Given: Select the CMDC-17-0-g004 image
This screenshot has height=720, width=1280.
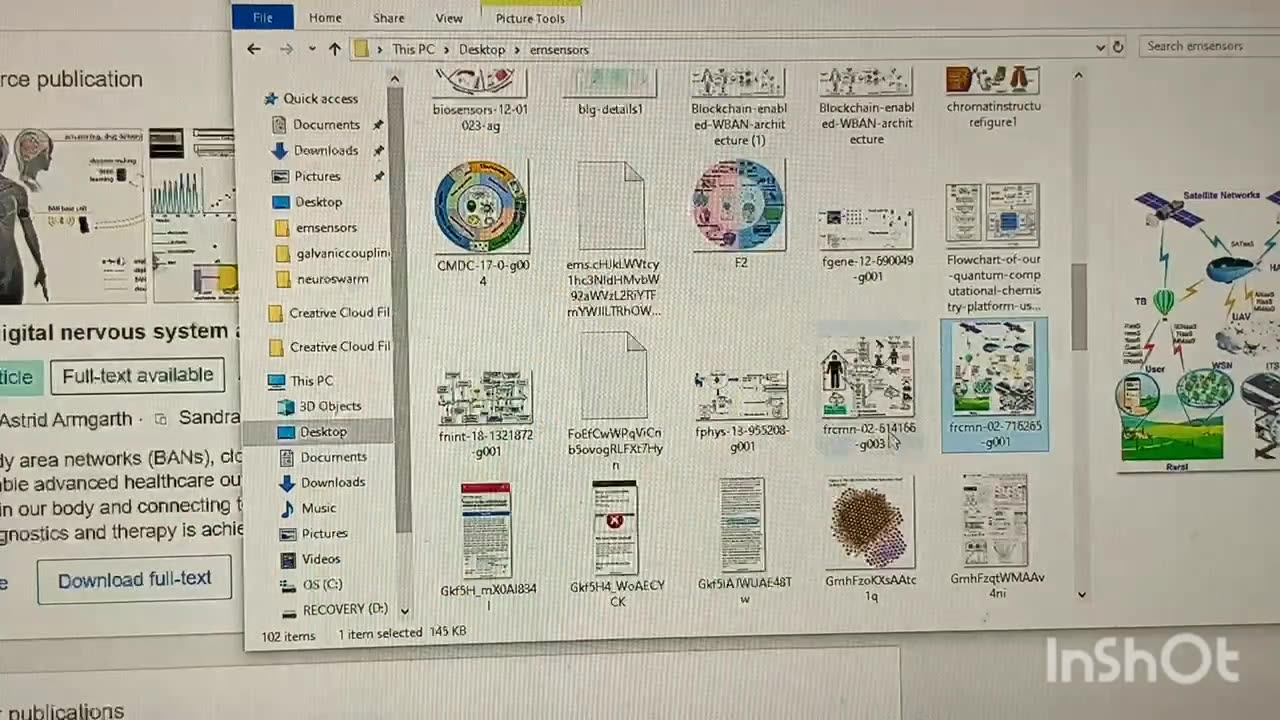Looking at the screenshot, I should tap(481, 222).
